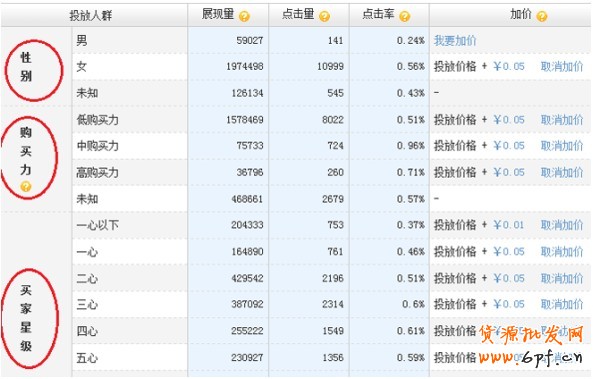Cancel the markup for 女 row
This screenshot has height=379, width=593.
(x=562, y=67)
